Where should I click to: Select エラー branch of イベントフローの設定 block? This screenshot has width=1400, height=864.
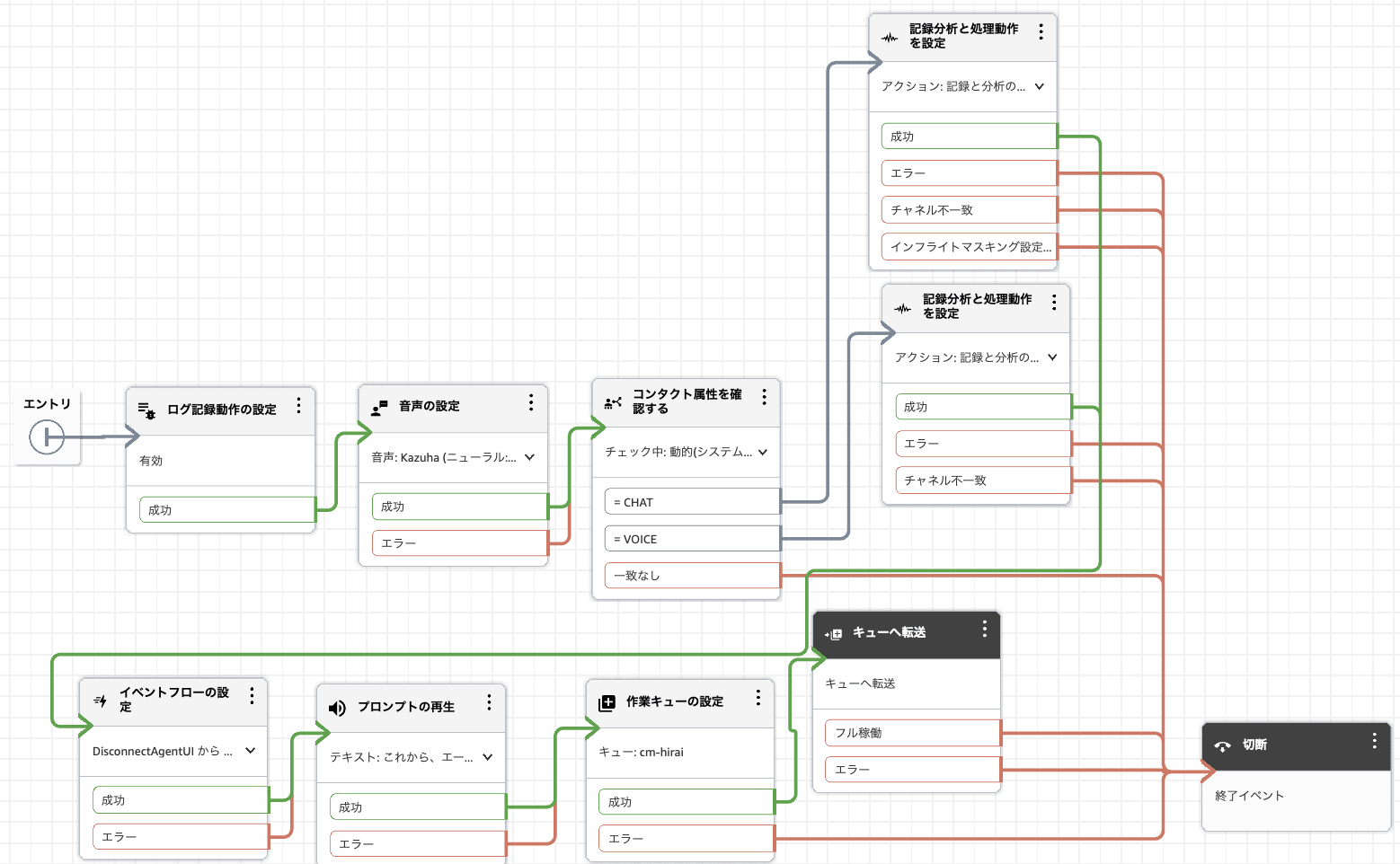181,837
